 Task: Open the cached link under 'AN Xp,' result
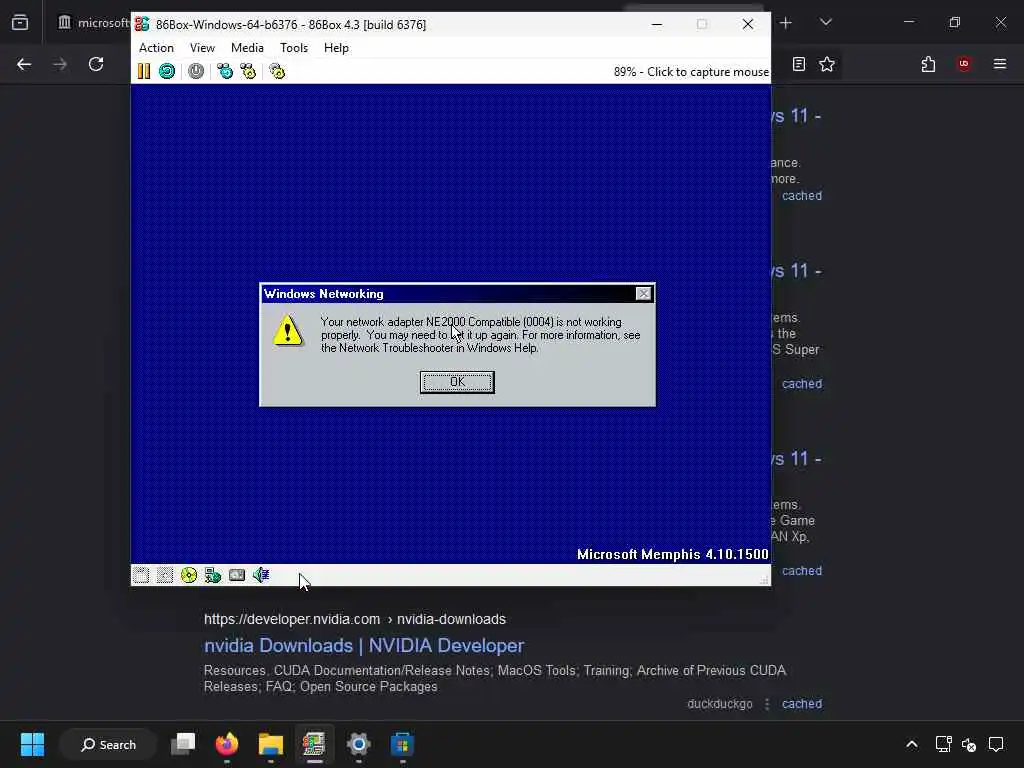click(802, 571)
